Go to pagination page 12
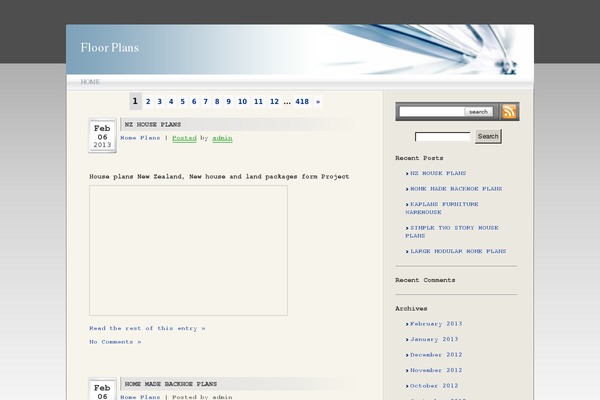600x400 pixels. 274,101
